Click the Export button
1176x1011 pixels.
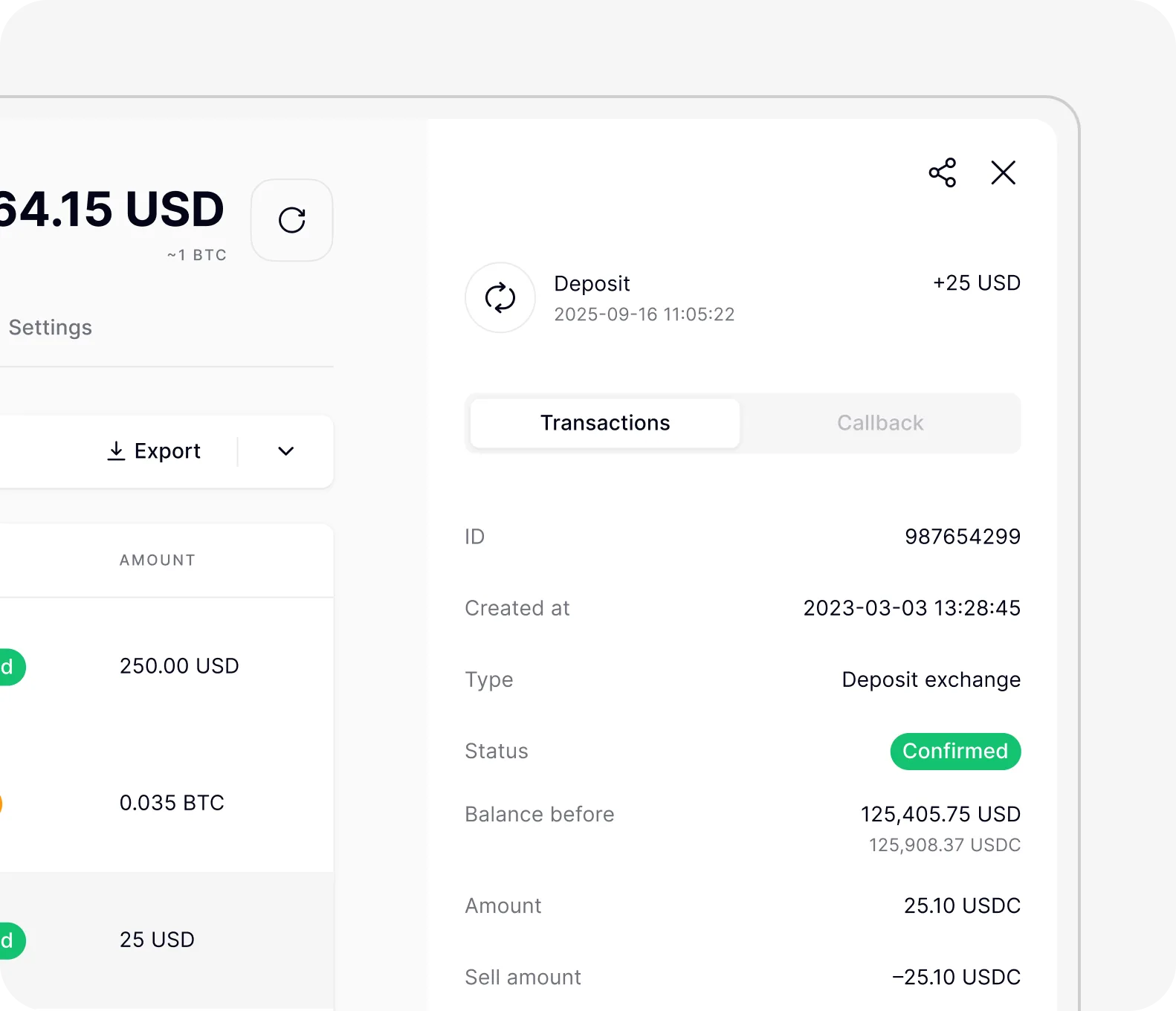[x=154, y=450]
